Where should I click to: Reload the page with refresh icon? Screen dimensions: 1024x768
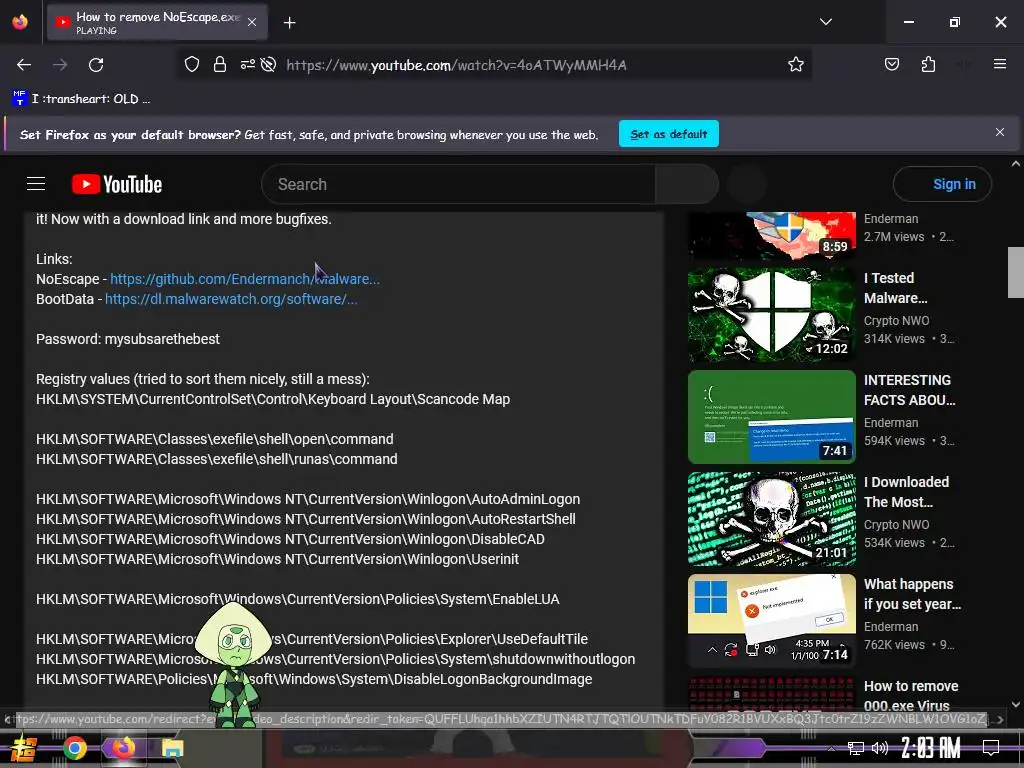click(x=96, y=65)
